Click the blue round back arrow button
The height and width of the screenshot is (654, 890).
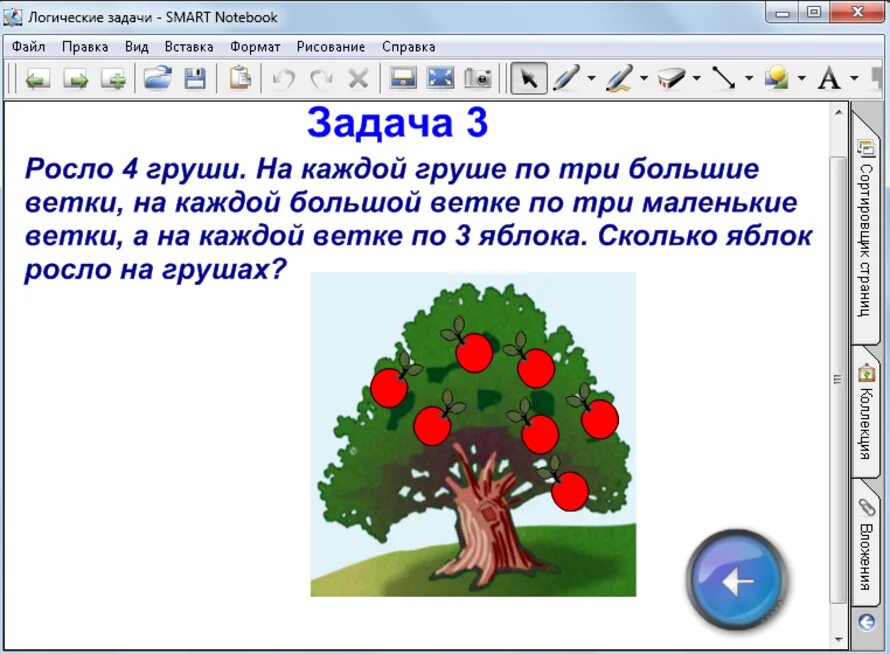coord(737,580)
